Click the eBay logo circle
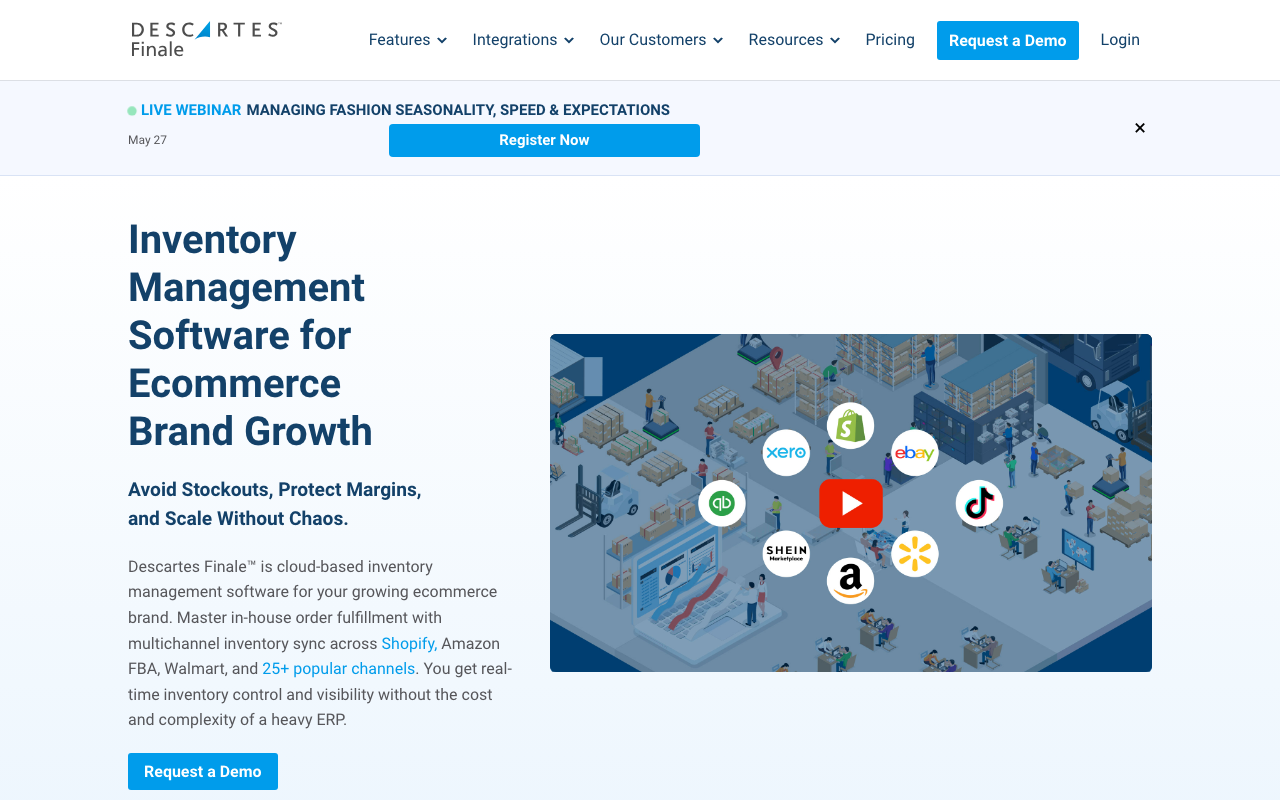Viewport: 1280px width, 800px height. 915,453
